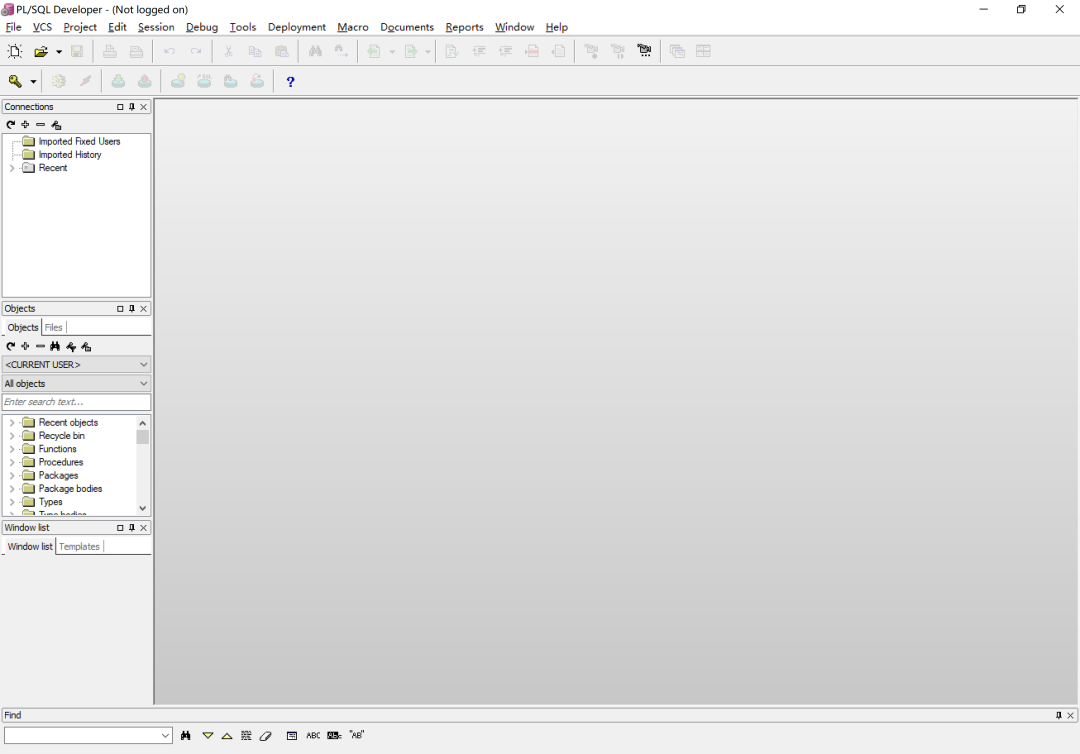
Task: Toggle the whole words search option
Action: (x=334, y=735)
